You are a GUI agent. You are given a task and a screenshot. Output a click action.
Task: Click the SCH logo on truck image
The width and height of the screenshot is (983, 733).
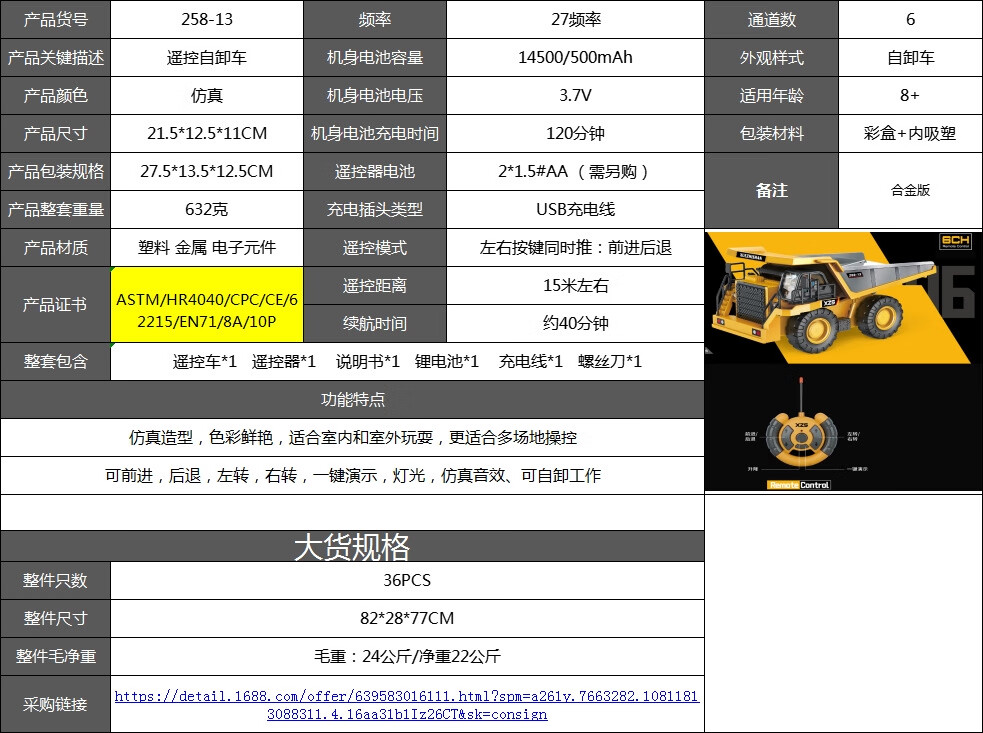(955, 241)
